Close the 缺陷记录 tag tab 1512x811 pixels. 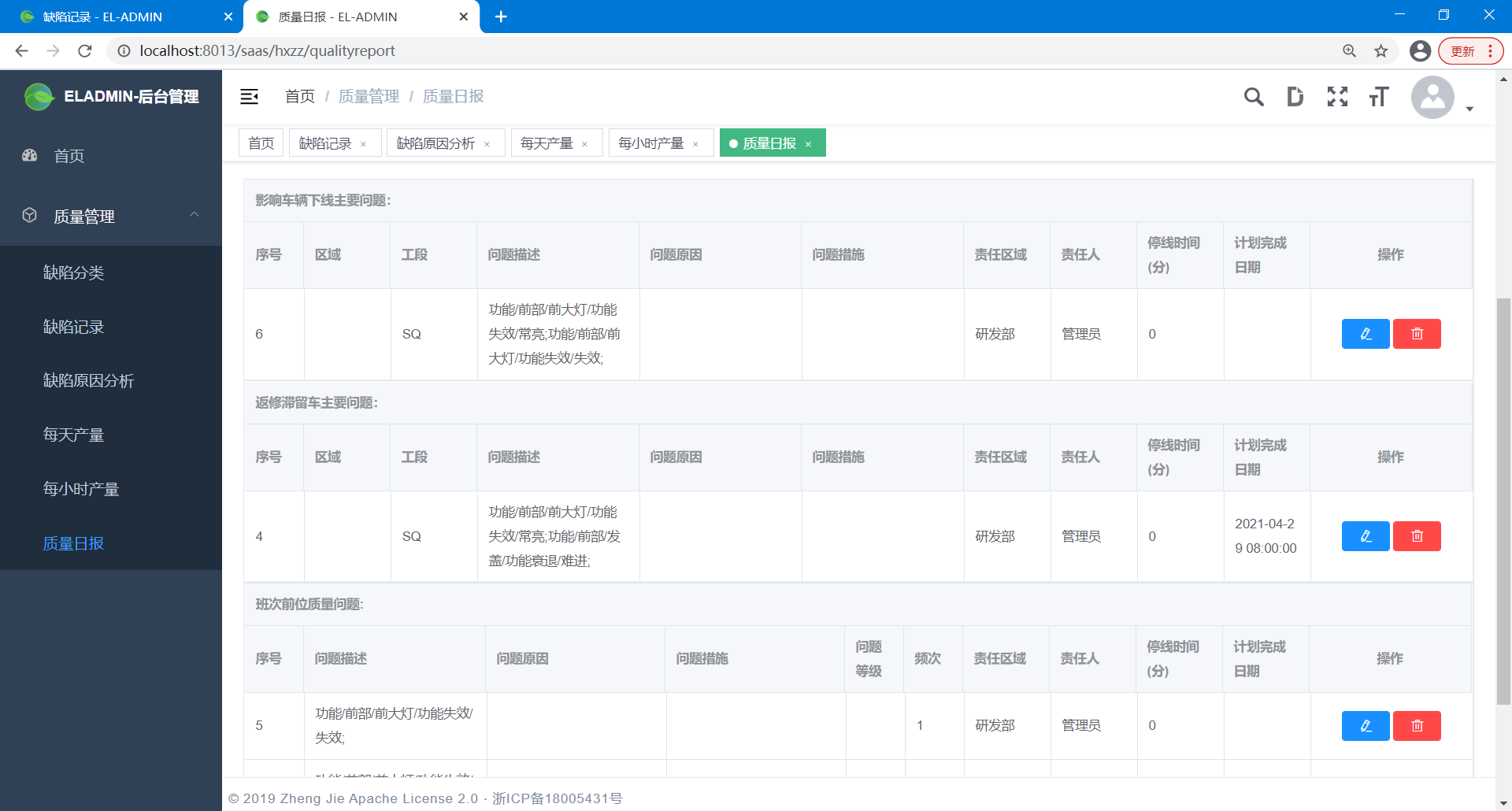(x=363, y=144)
